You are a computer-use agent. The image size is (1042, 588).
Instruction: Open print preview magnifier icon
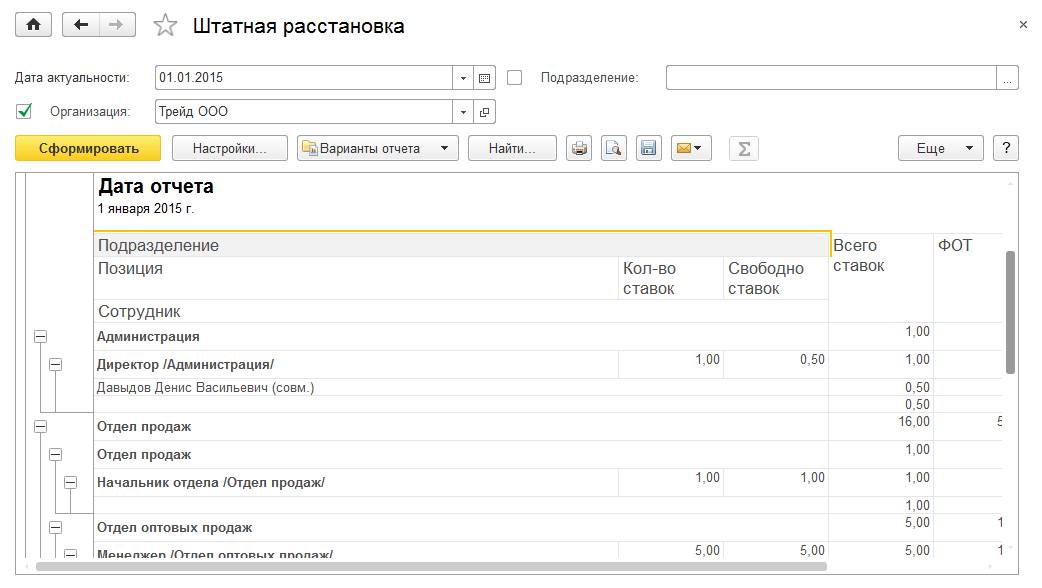point(613,149)
